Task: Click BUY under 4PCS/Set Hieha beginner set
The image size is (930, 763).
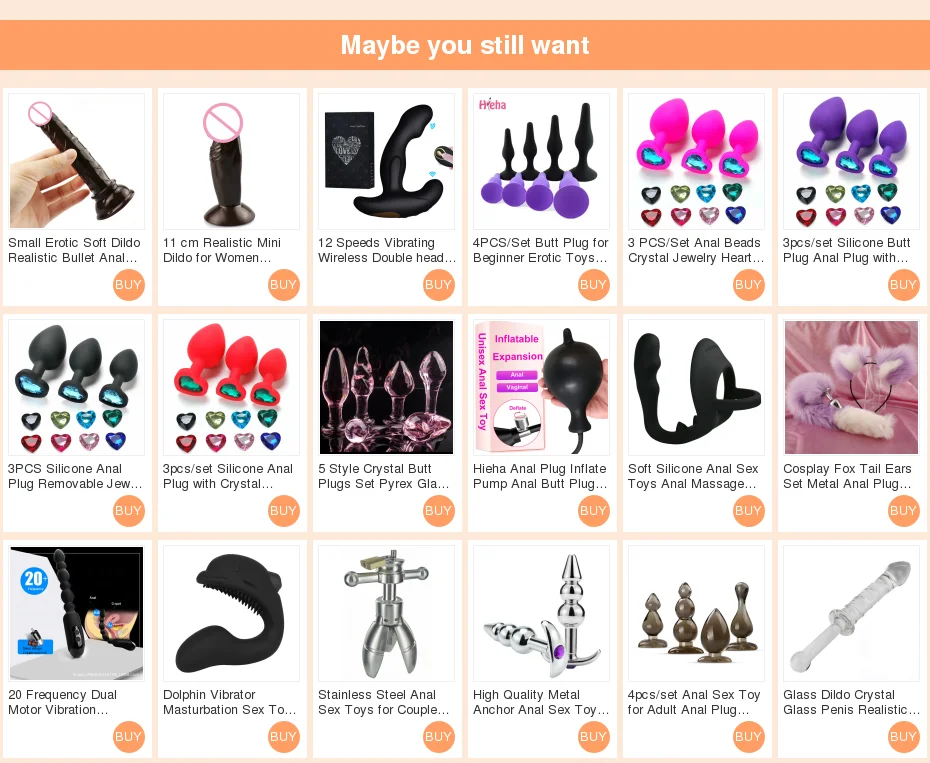Action: coord(593,285)
